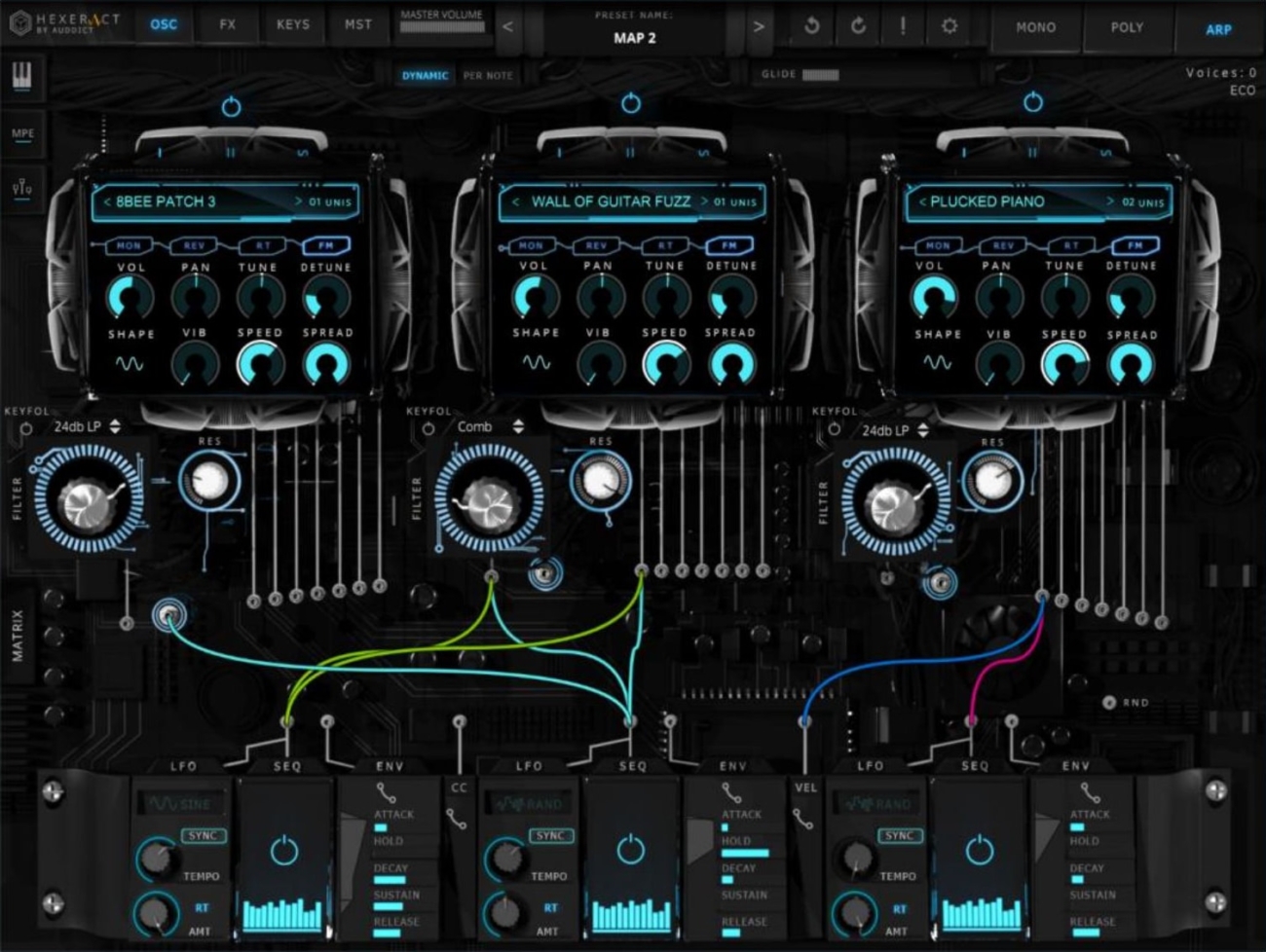This screenshot has height=952, width=1266.
Task: Switch velocity mode from DYNAMIC to PER NOTE
Action: pos(489,74)
